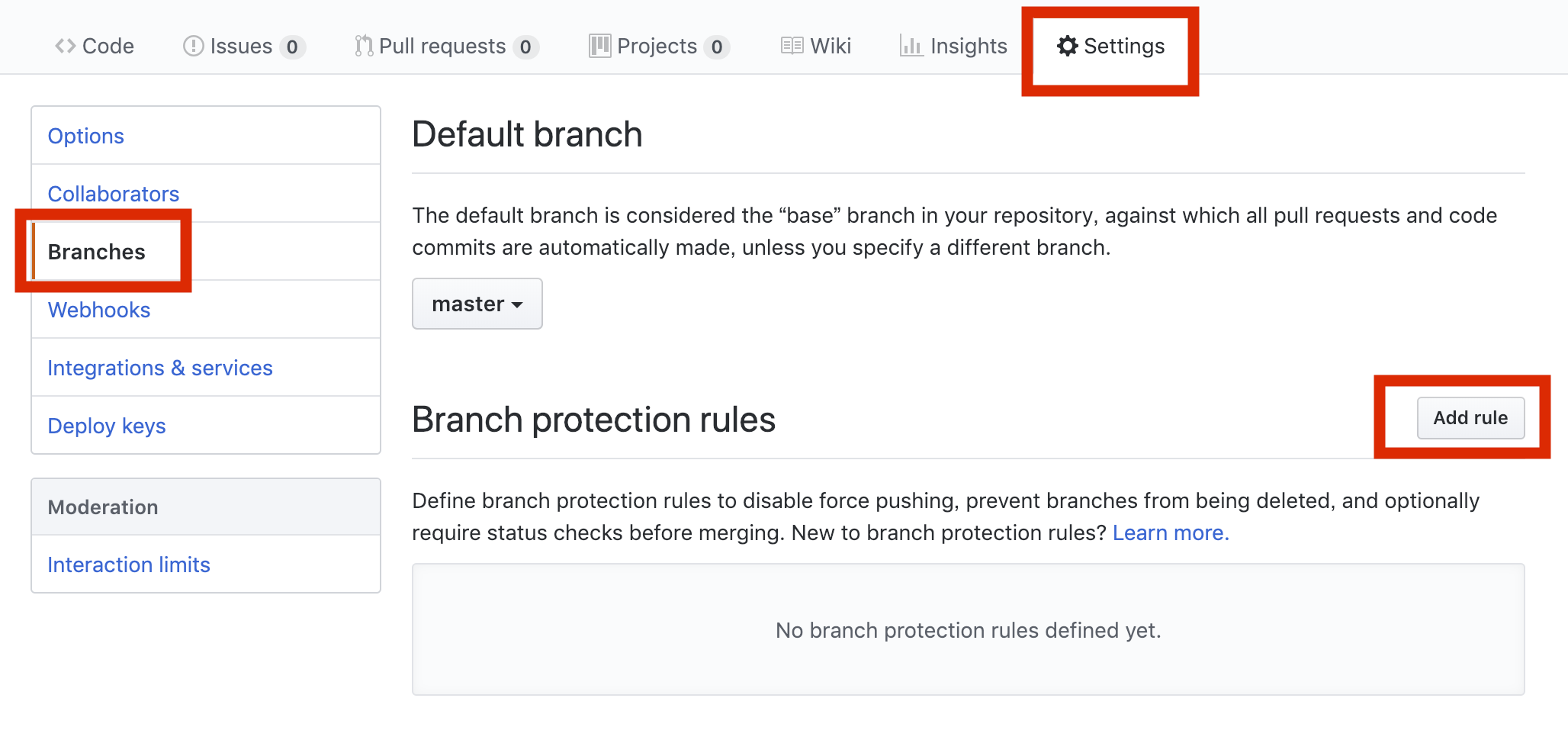Open the Deploy keys page
The width and height of the screenshot is (1568, 740).
pyautogui.click(x=106, y=425)
